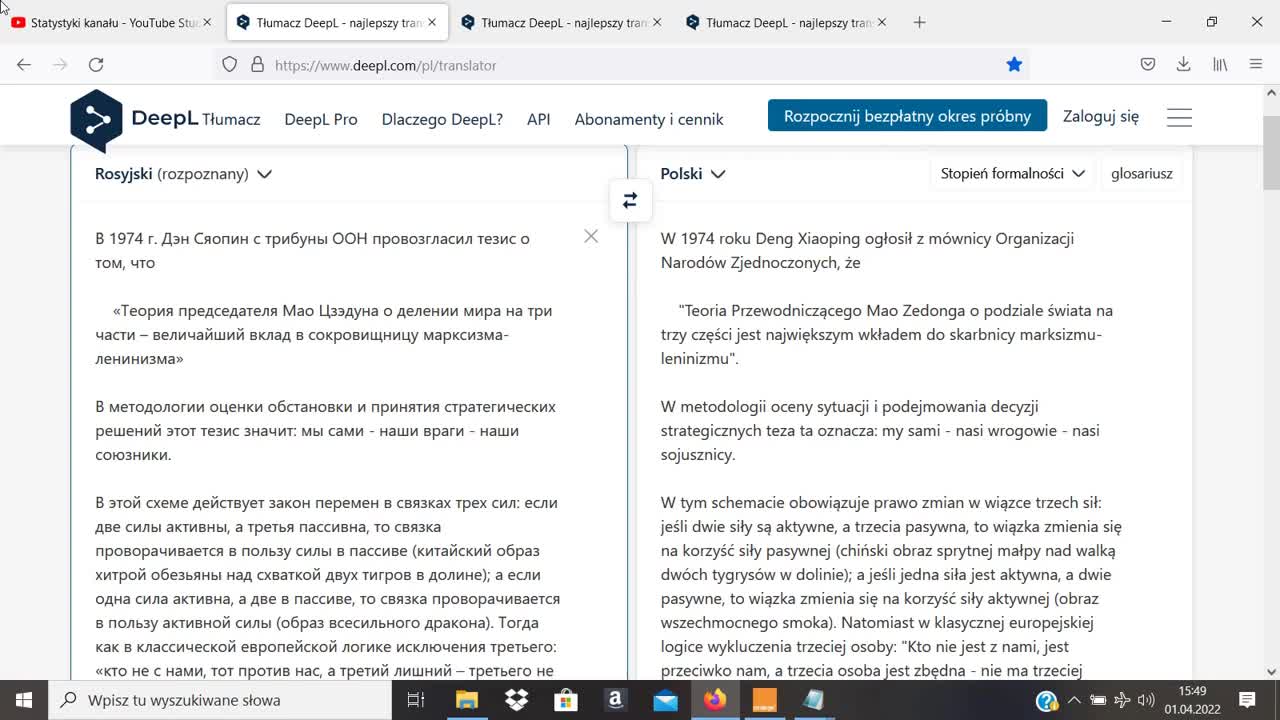Toggle the bookmark star in address bar
Screen dimensions: 1280x720
click(x=1014, y=64)
